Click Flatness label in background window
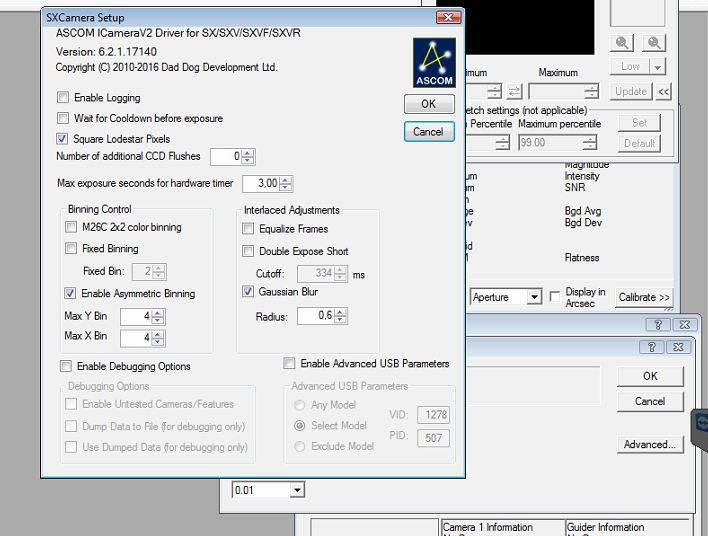 coord(582,257)
